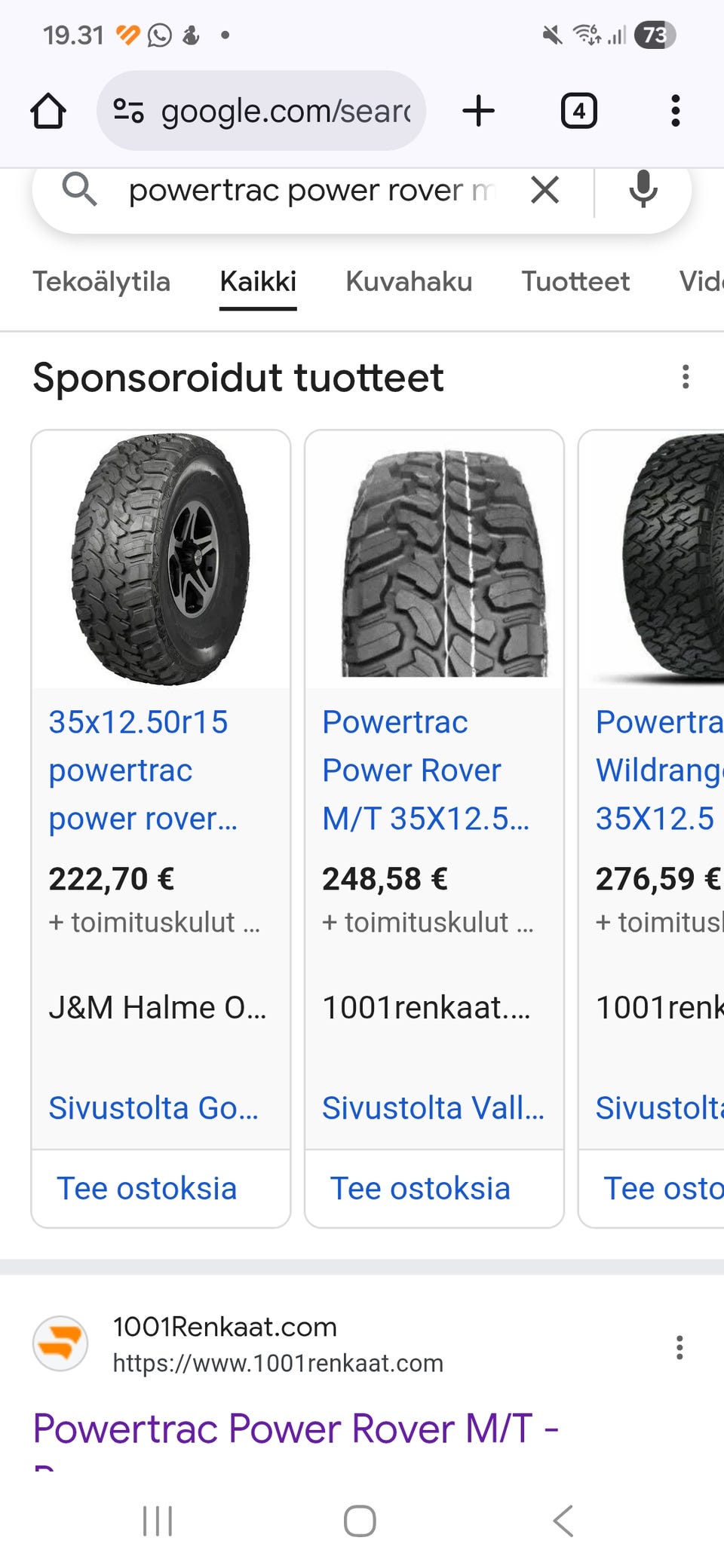The width and height of the screenshot is (724, 1568).
Task: Switch to the Kuvahaku tab
Action: pos(409,282)
